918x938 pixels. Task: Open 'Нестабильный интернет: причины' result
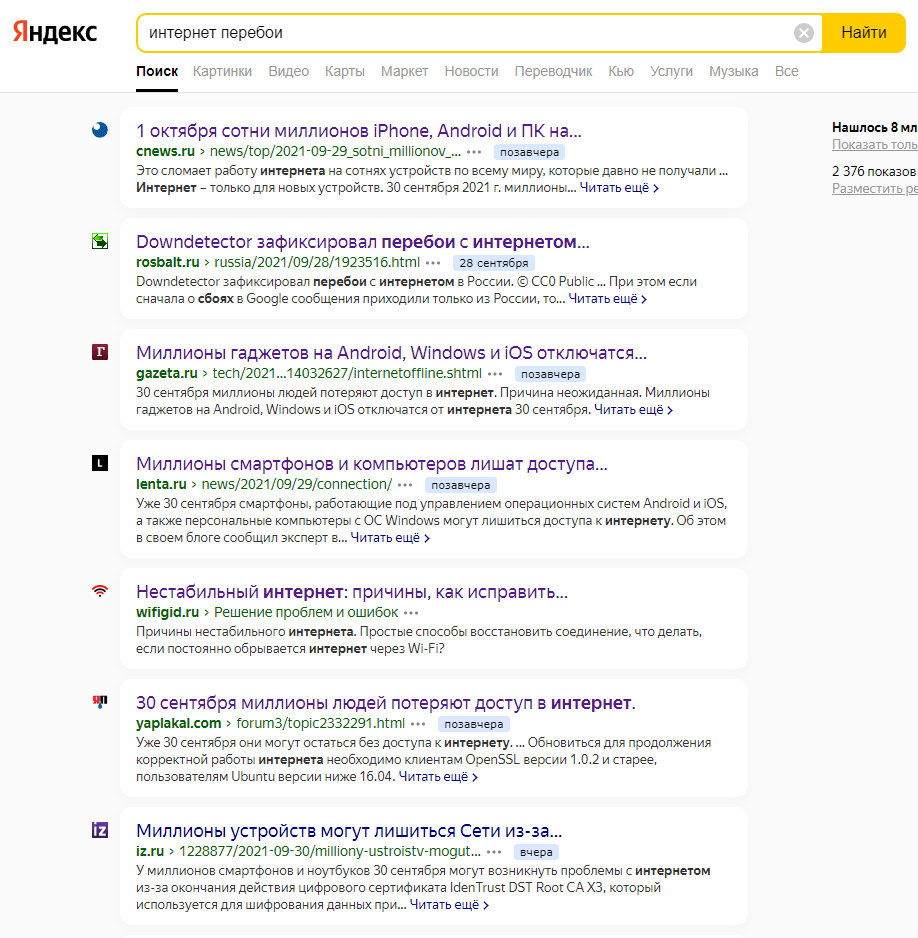point(352,592)
